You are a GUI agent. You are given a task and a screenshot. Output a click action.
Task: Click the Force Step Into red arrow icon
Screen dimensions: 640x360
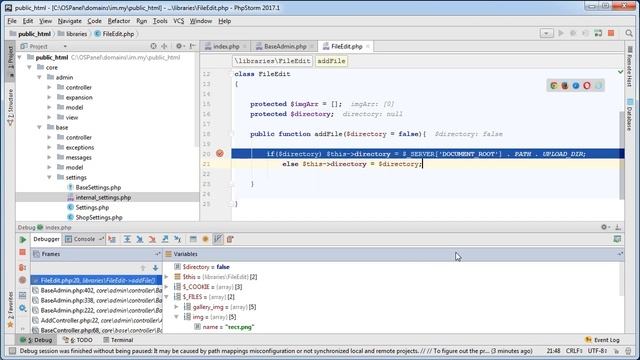152,240
